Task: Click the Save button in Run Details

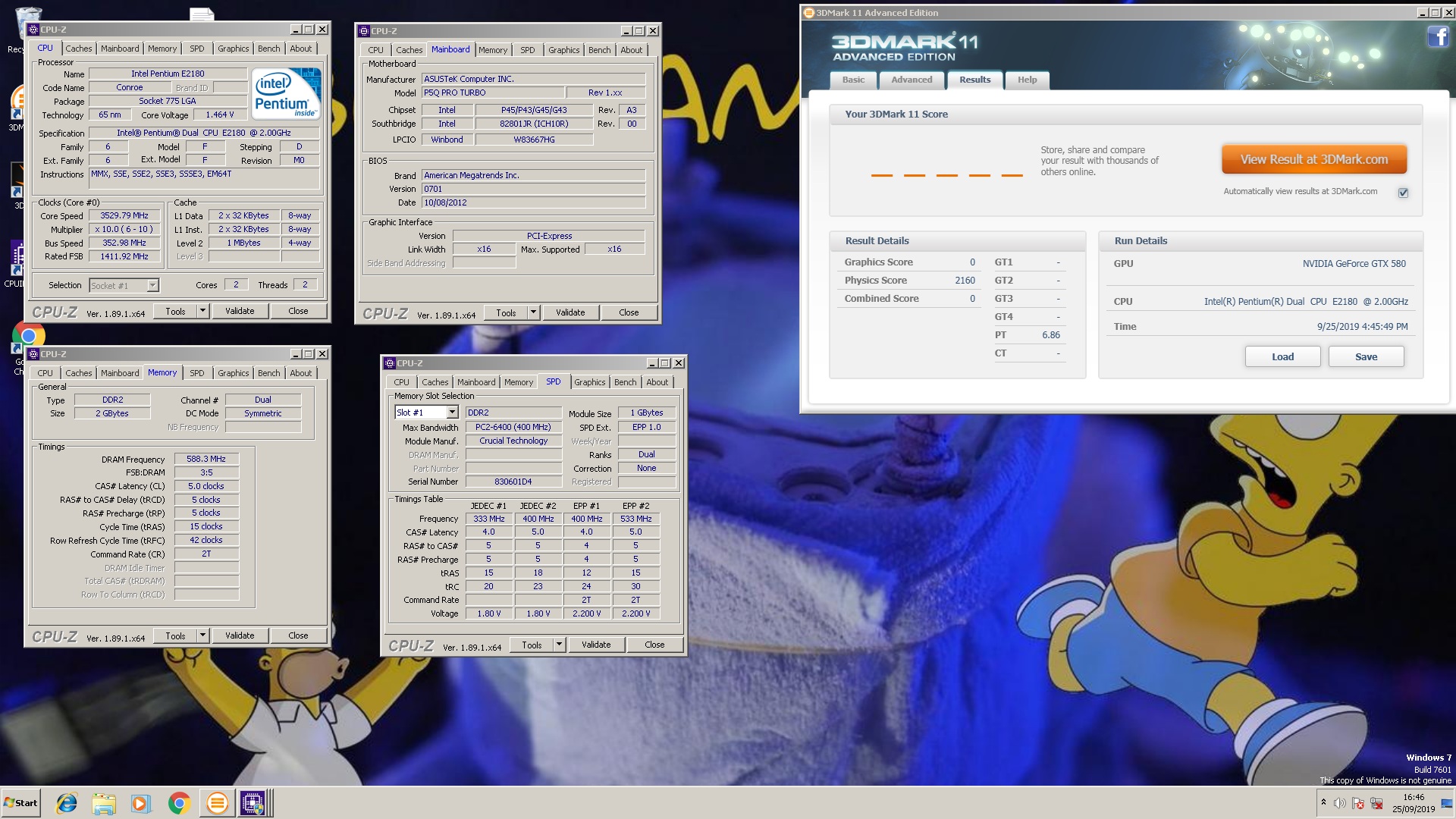Action: point(1366,356)
